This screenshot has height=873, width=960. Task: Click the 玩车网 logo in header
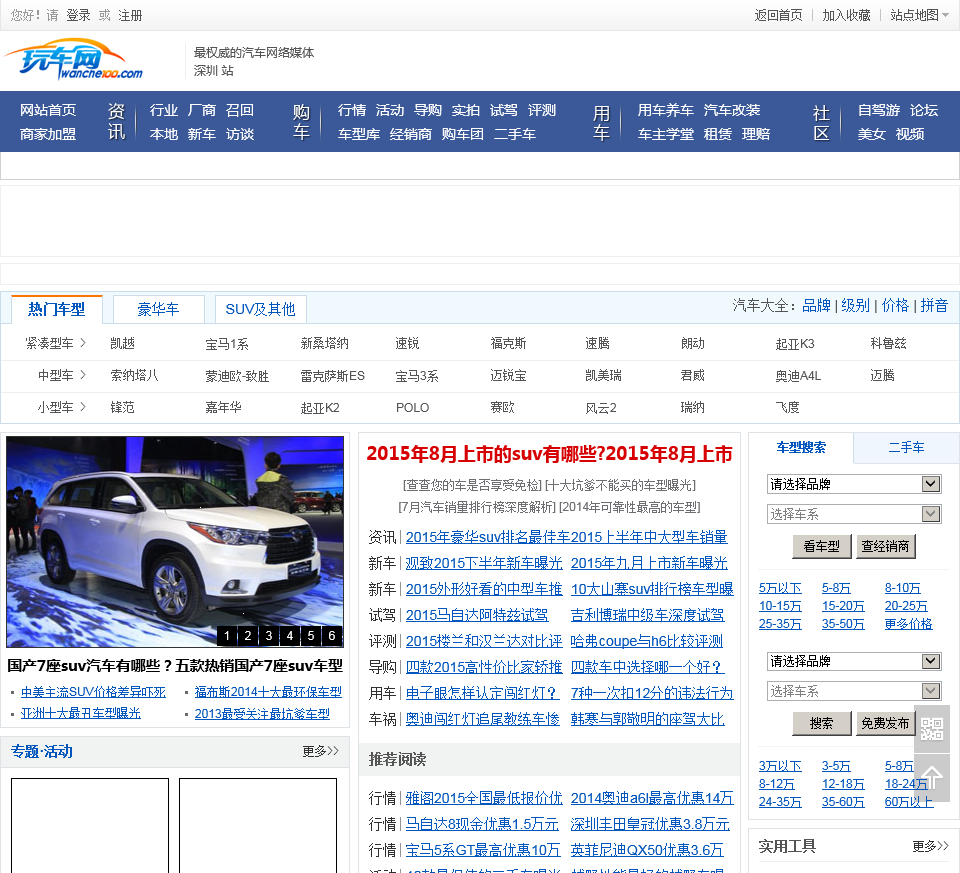[73, 60]
